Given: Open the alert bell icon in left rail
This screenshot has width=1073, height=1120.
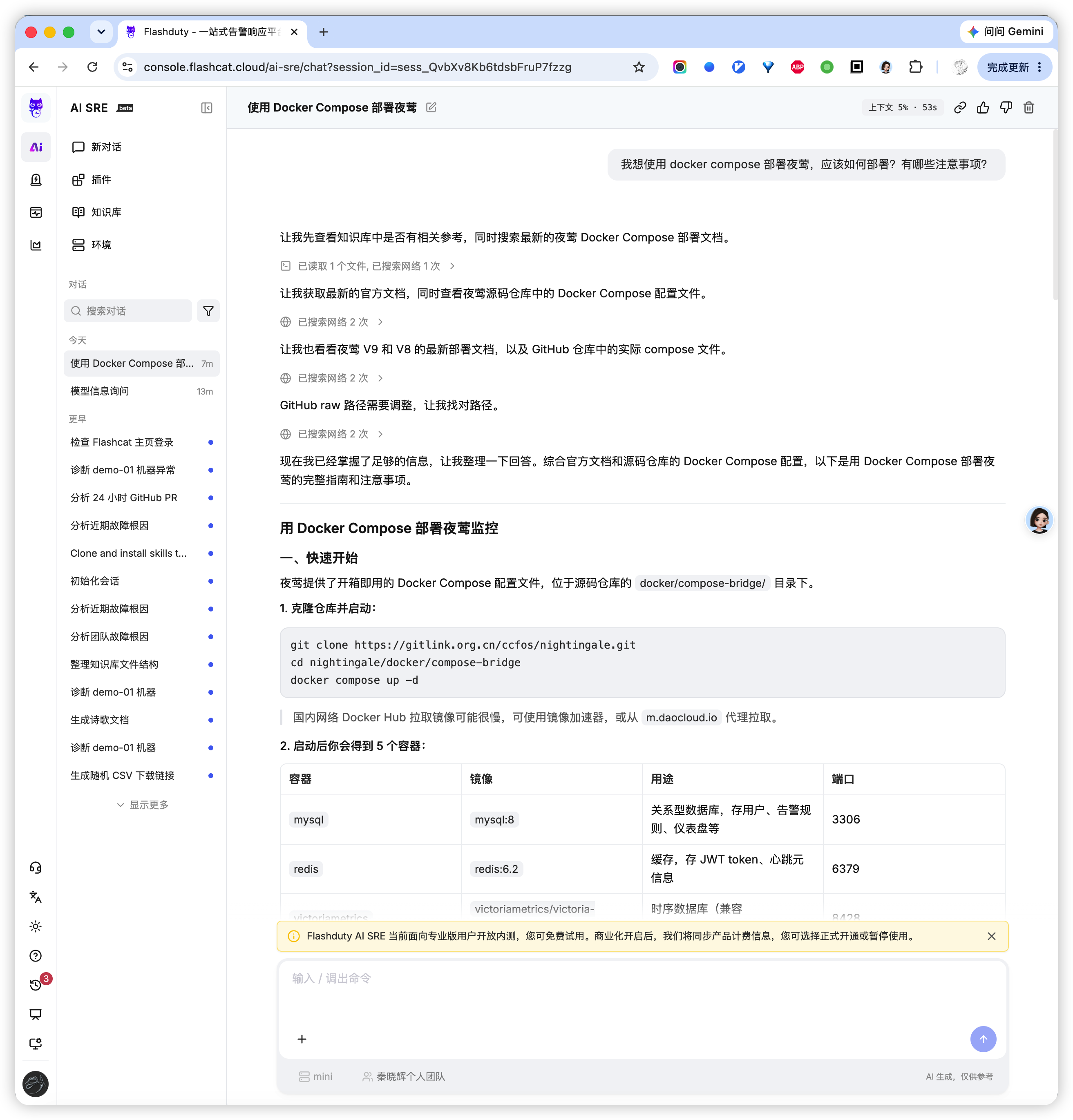Looking at the screenshot, I should [36, 180].
